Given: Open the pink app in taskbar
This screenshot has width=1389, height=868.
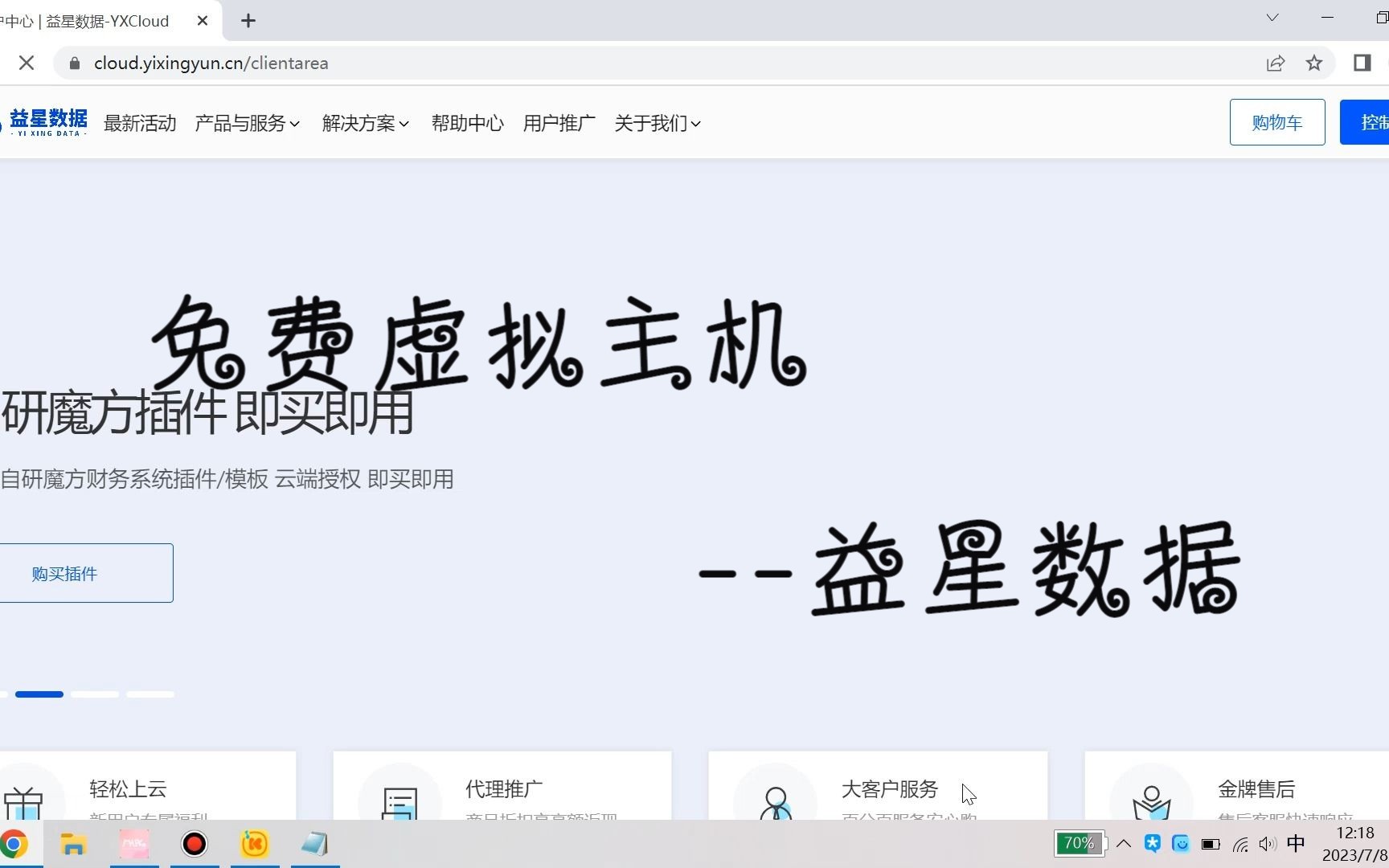Looking at the screenshot, I should [134, 844].
